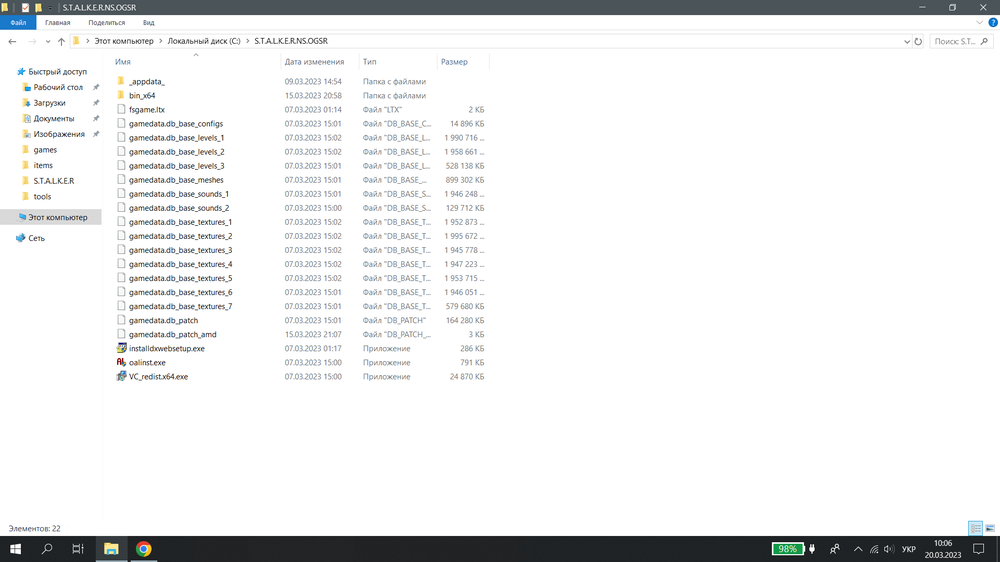Select gamedata.db_patch_amd file
The width and height of the screenshot is (1000, 562).
pos(172,334)
